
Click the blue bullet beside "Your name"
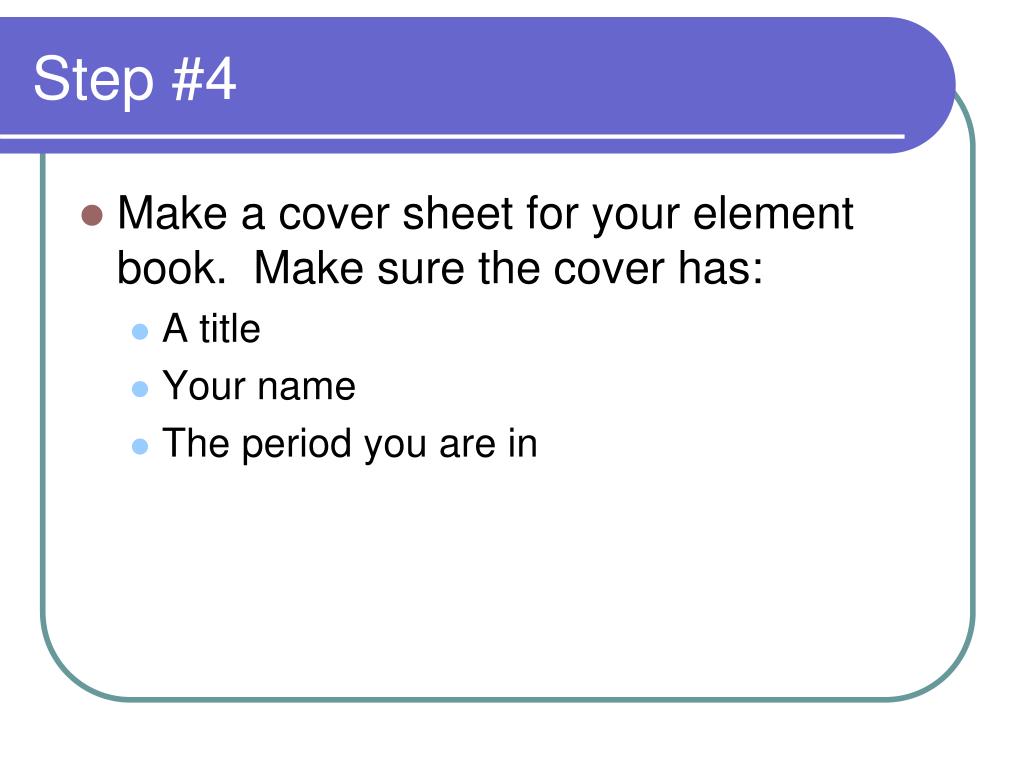[140, 389]
